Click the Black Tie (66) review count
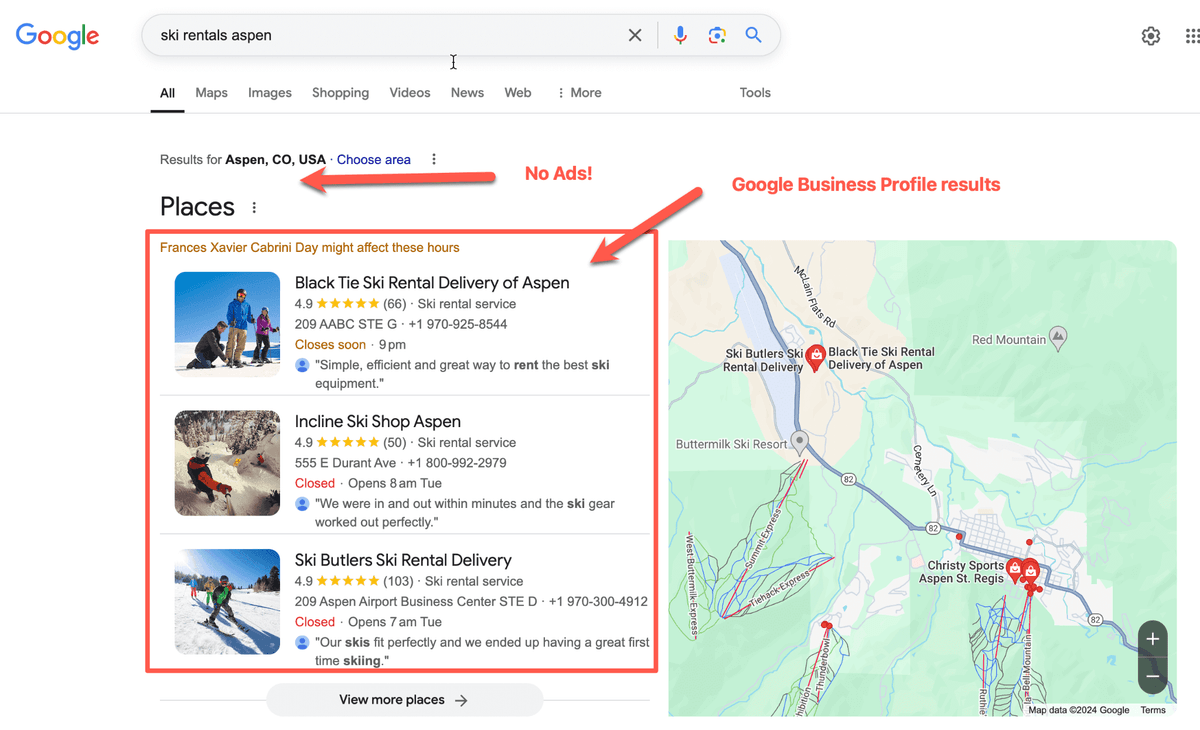Image resolution: width=1200 pixels, height=730 pixels. [x=395, y=304]
